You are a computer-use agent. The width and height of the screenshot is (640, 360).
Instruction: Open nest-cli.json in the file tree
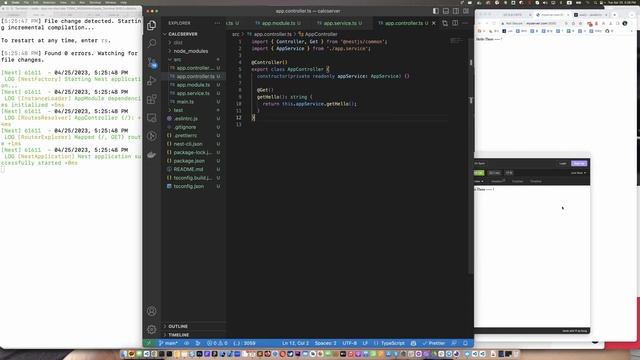point(188,144)
